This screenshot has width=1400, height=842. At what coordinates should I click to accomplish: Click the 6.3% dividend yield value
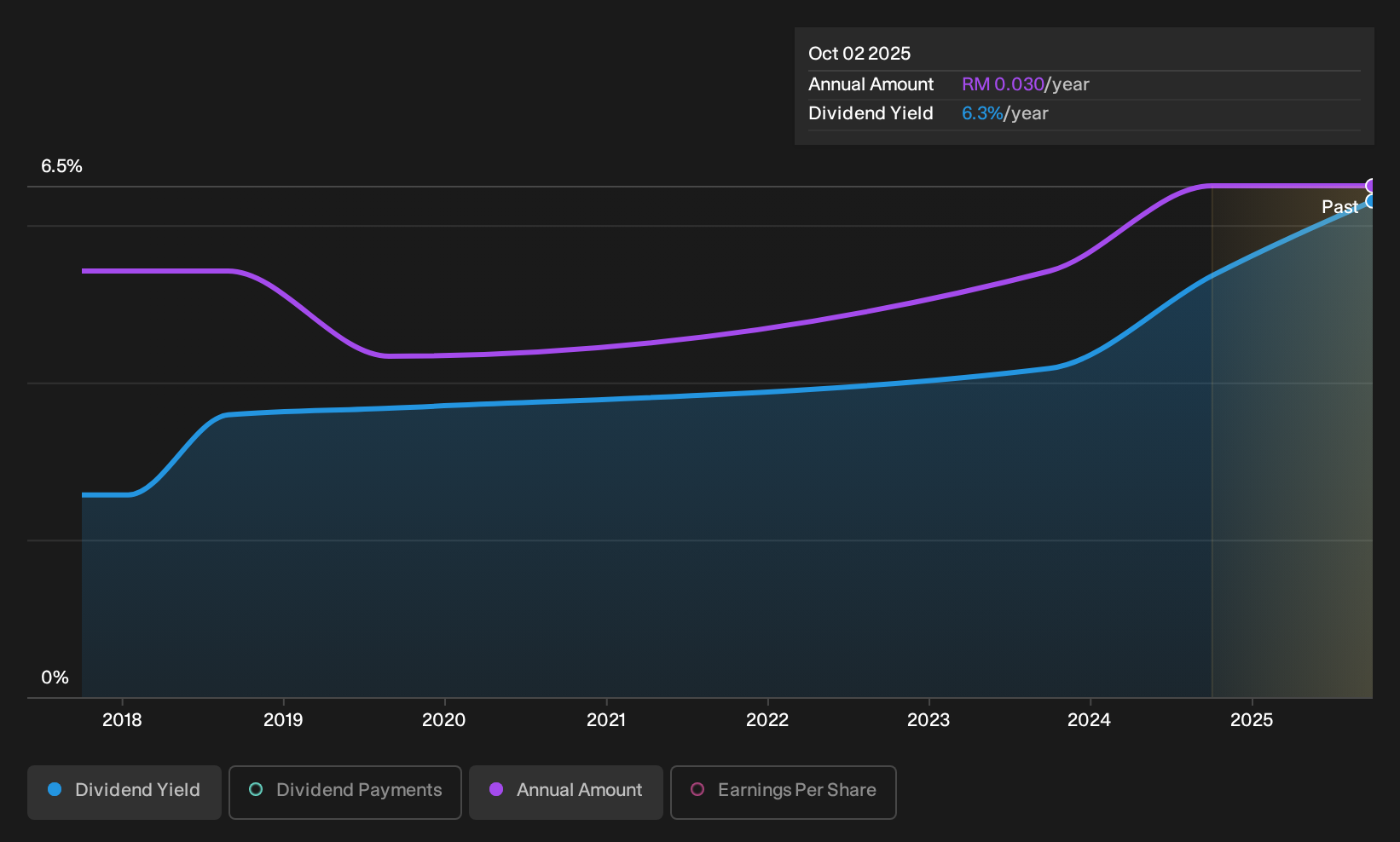point(982,113)
